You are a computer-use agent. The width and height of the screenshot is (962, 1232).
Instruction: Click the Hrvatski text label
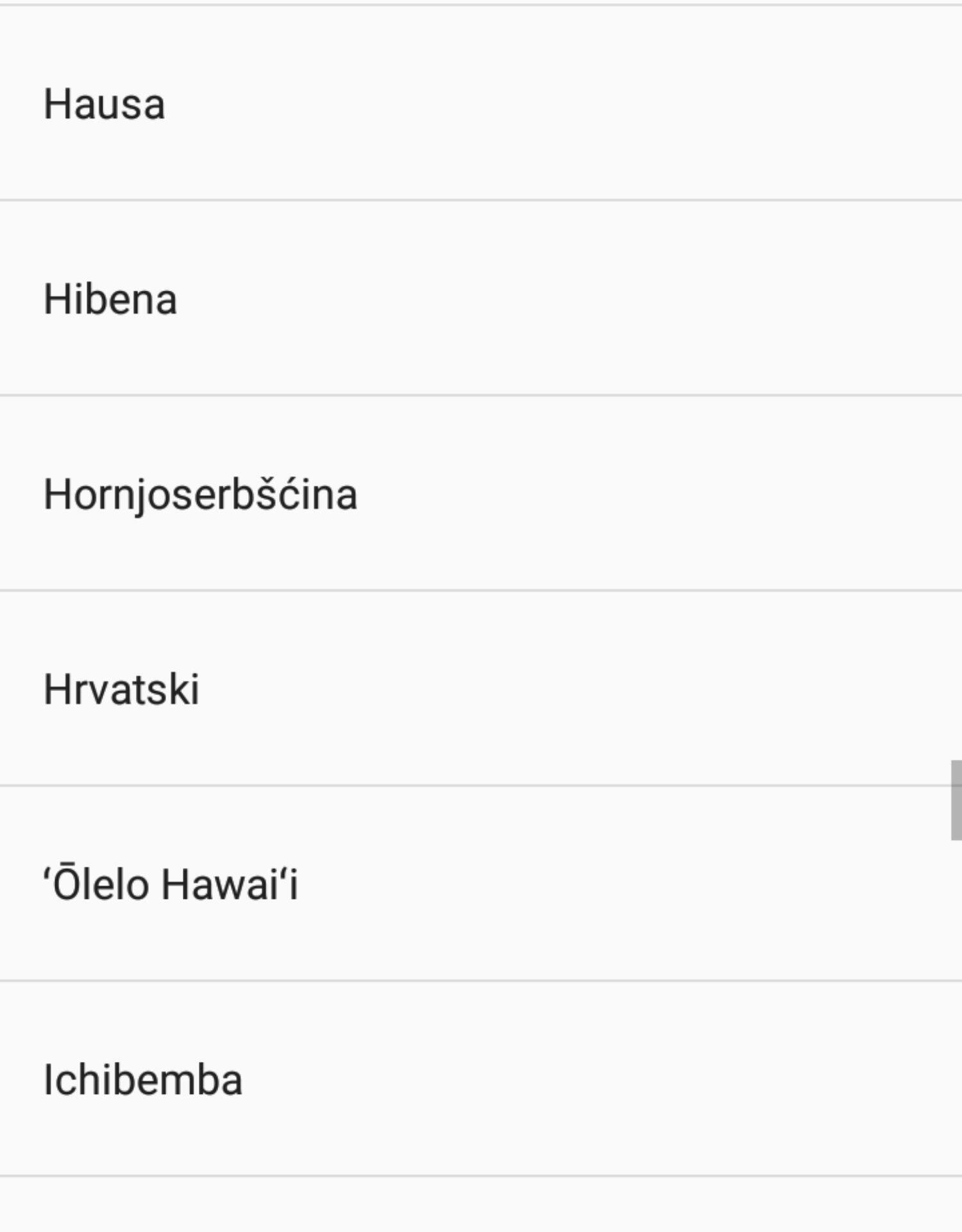coord(121,689)
